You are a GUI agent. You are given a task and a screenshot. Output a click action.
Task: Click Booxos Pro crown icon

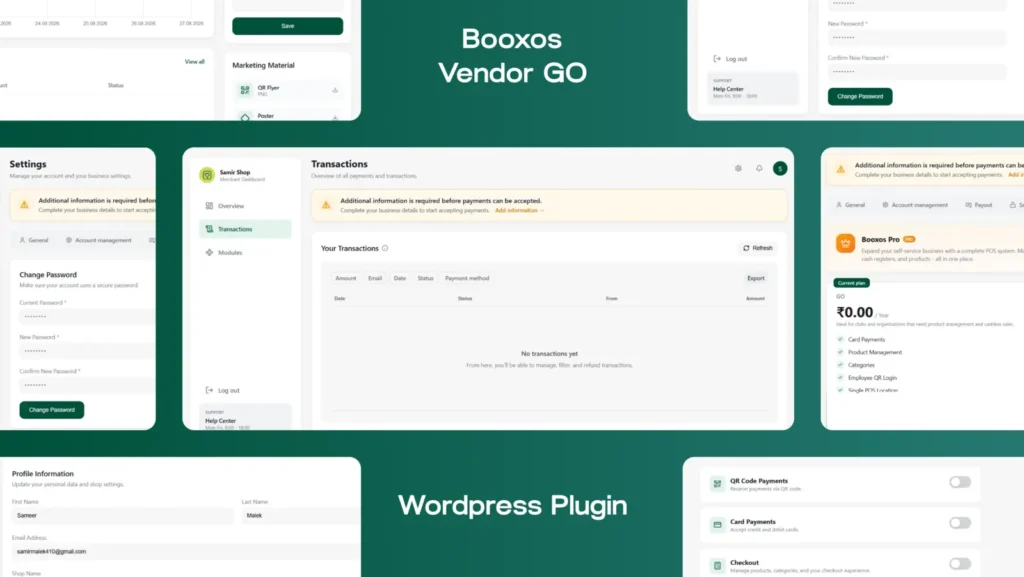point(845,243)
